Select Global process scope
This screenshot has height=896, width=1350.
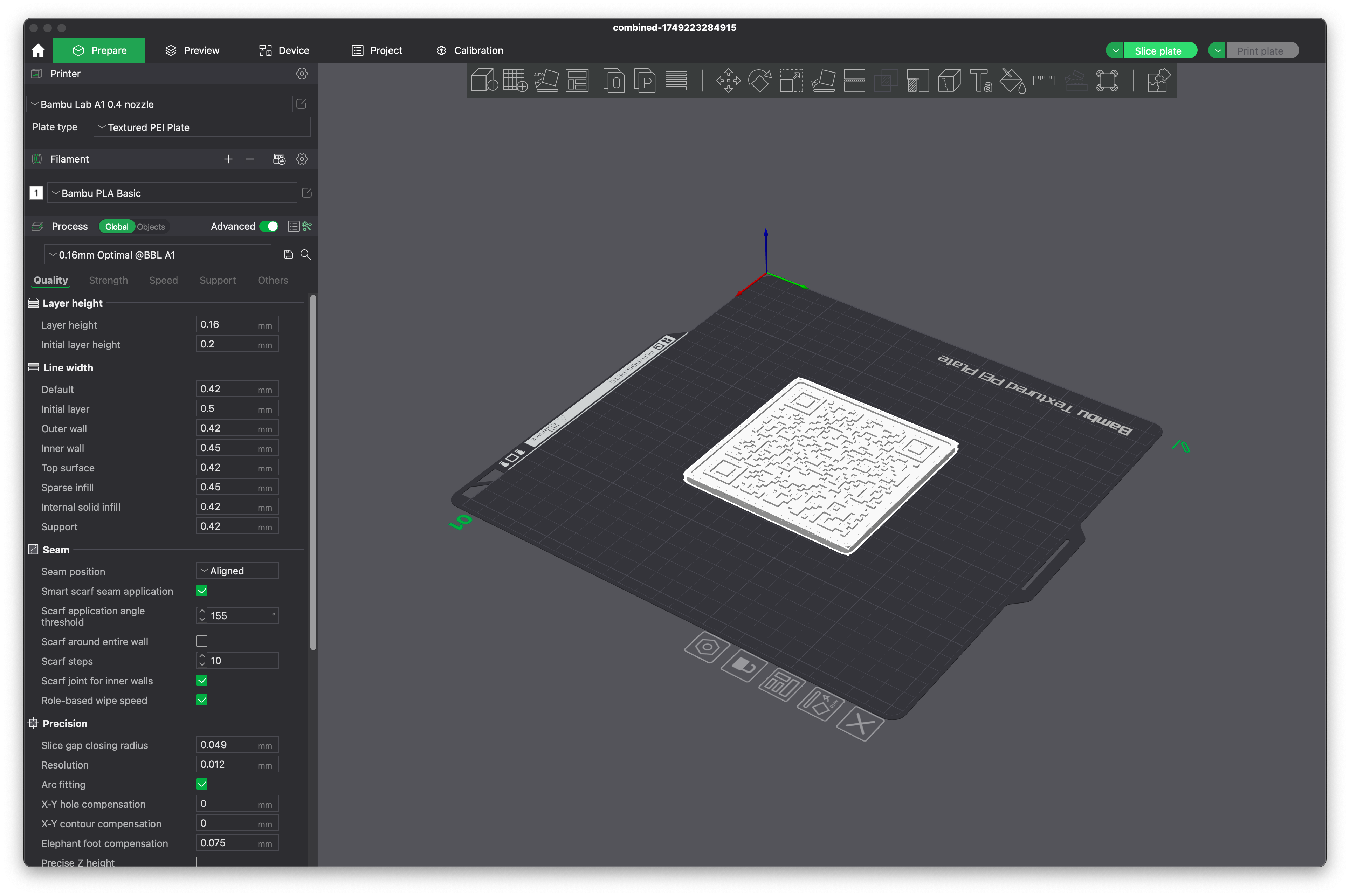tap(117, 227)
